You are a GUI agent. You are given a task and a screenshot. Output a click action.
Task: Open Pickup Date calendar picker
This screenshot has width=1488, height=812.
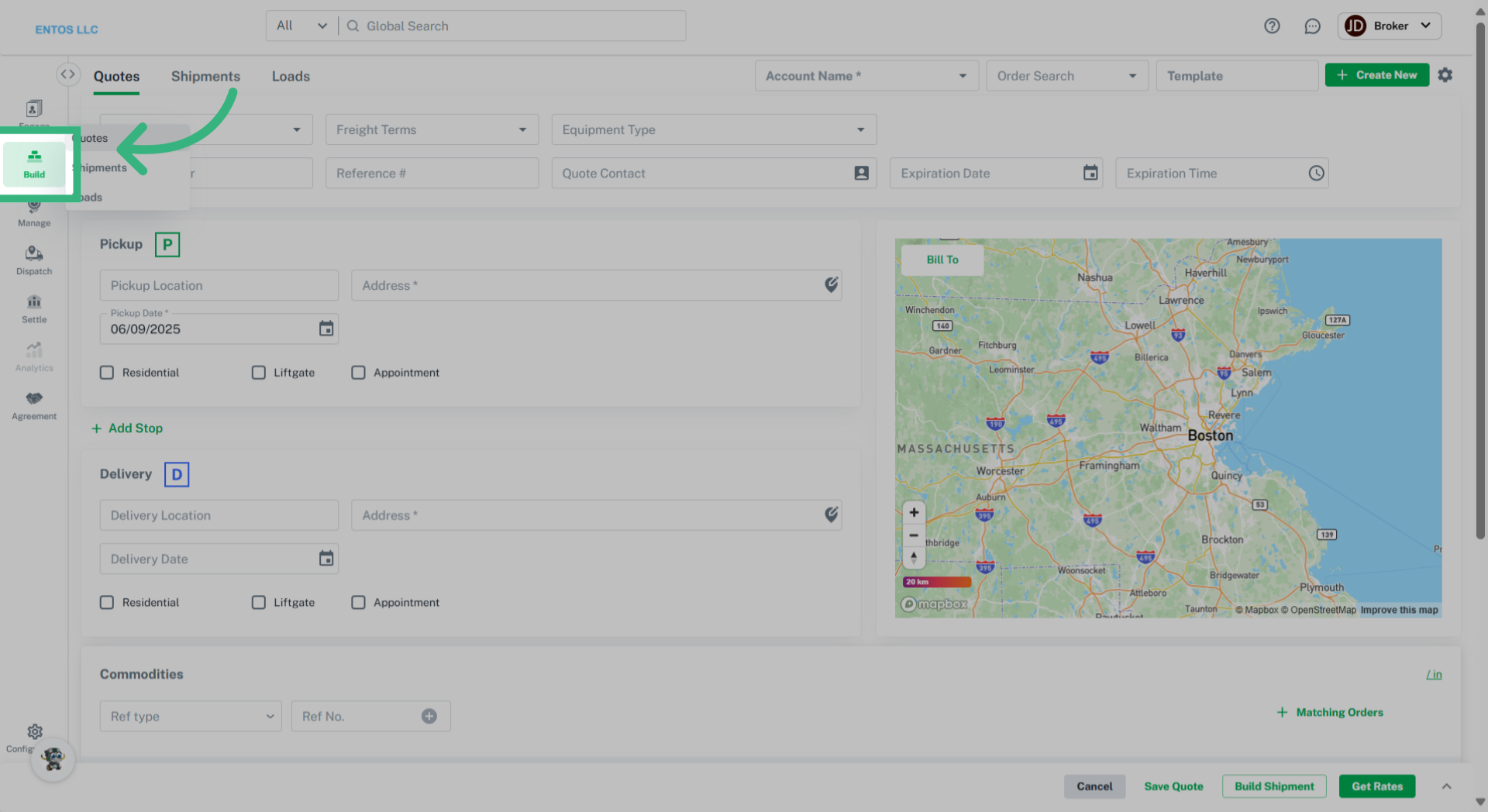pyautogui.click(x=326, y=329)
